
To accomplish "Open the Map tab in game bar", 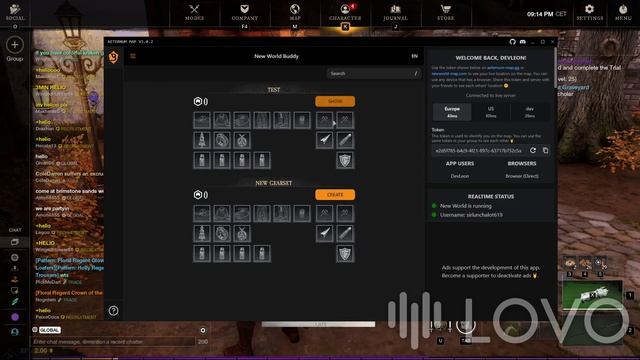I will tap(295, 12).
